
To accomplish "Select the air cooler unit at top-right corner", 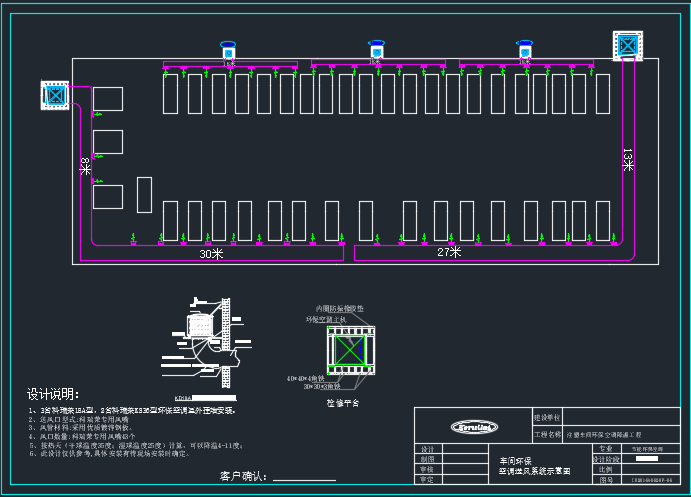I will [628, 46].
